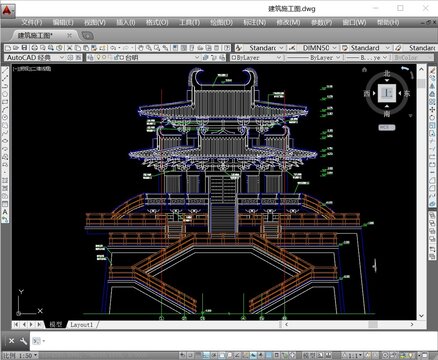
Task: Open the Undo history dropdown arrow
Action: (119, 48)
